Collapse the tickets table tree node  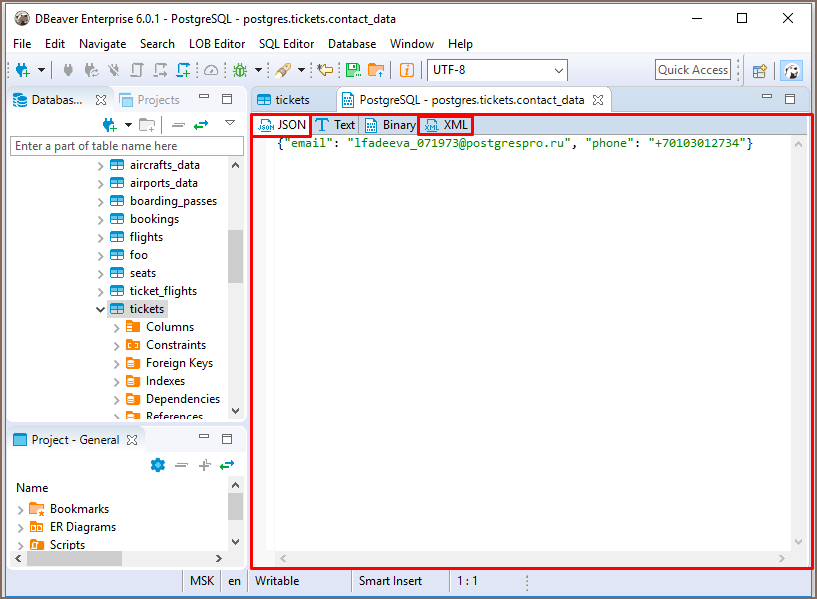pos(100,309)
